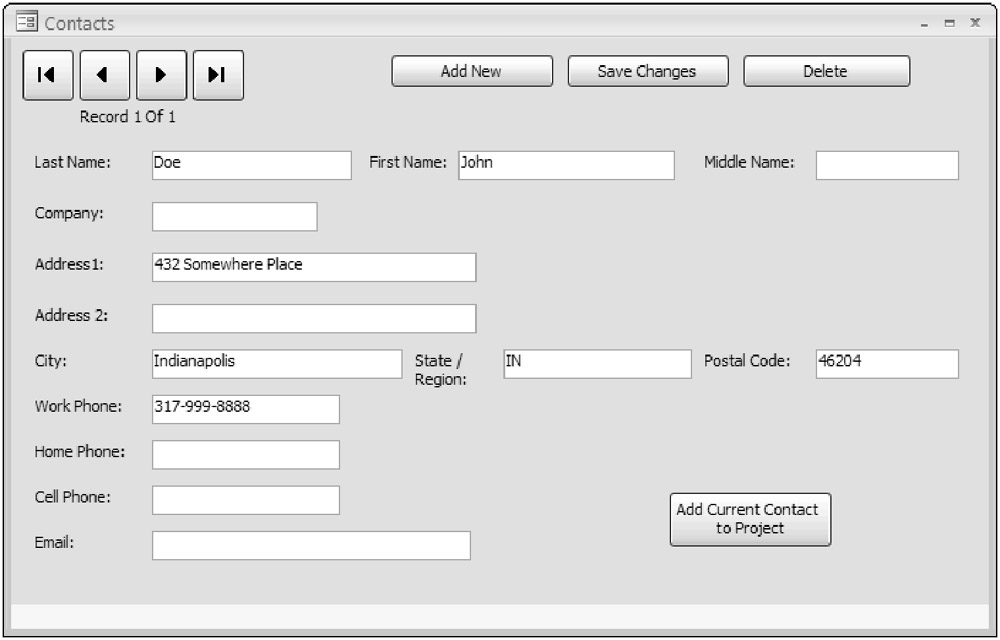Delete the current contact record
Viewport: 1000px width, 640px height.
pos(826,71)
